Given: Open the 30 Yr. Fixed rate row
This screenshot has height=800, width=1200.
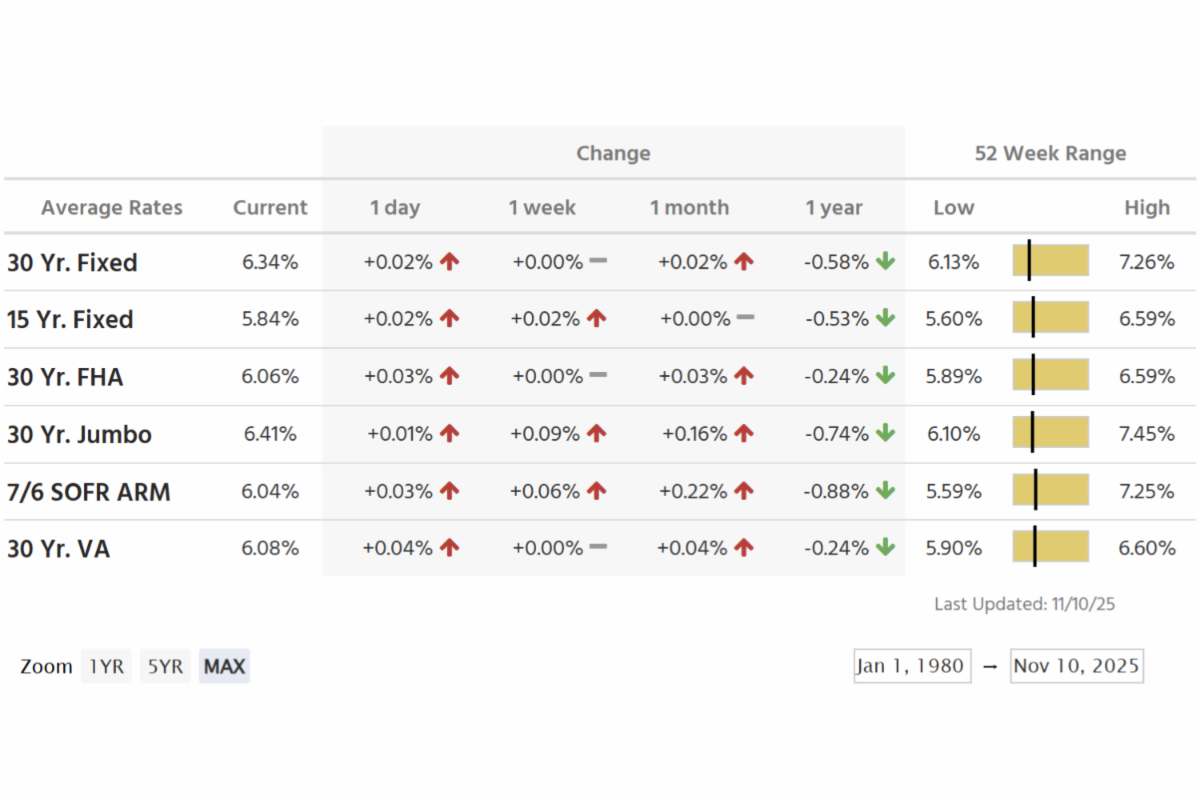Looking at the screenshot, I should 72,263.
